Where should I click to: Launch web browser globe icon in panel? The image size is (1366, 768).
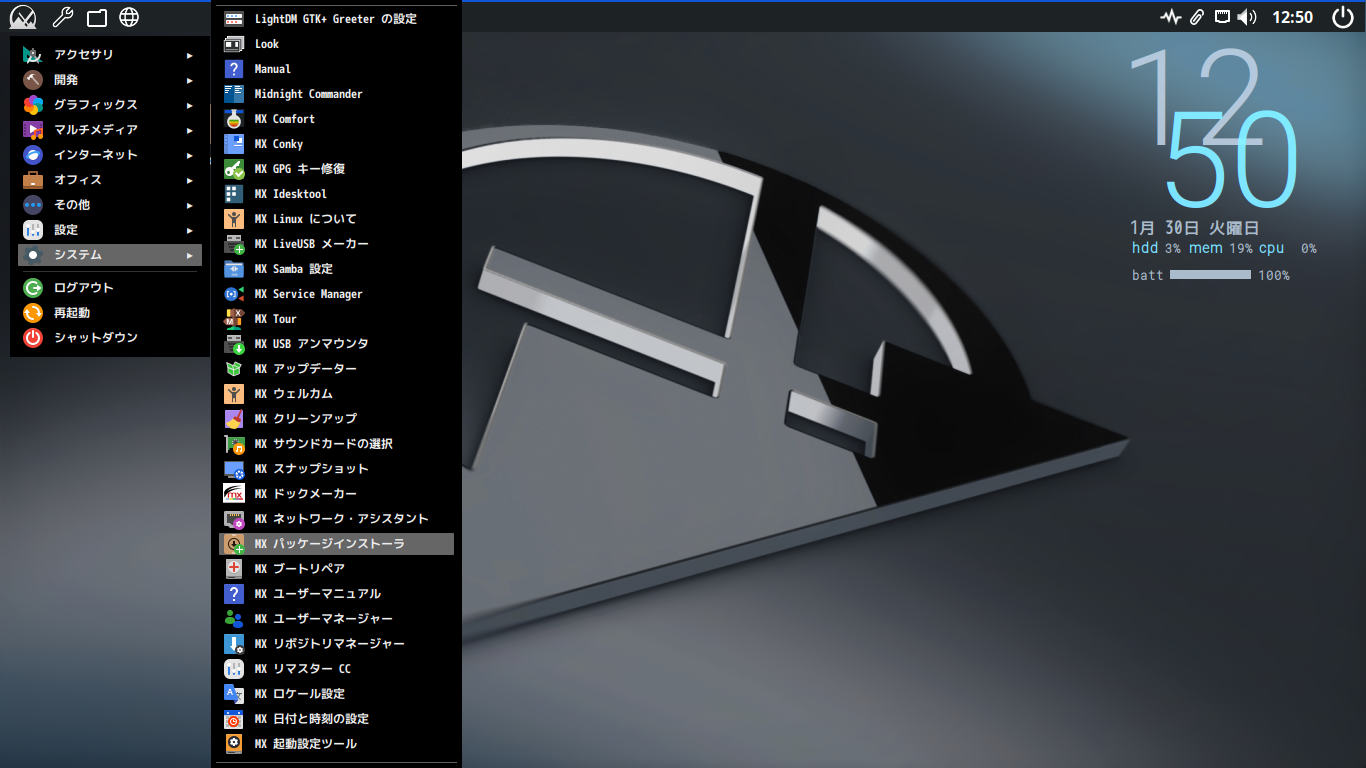(x=129, y=17)
